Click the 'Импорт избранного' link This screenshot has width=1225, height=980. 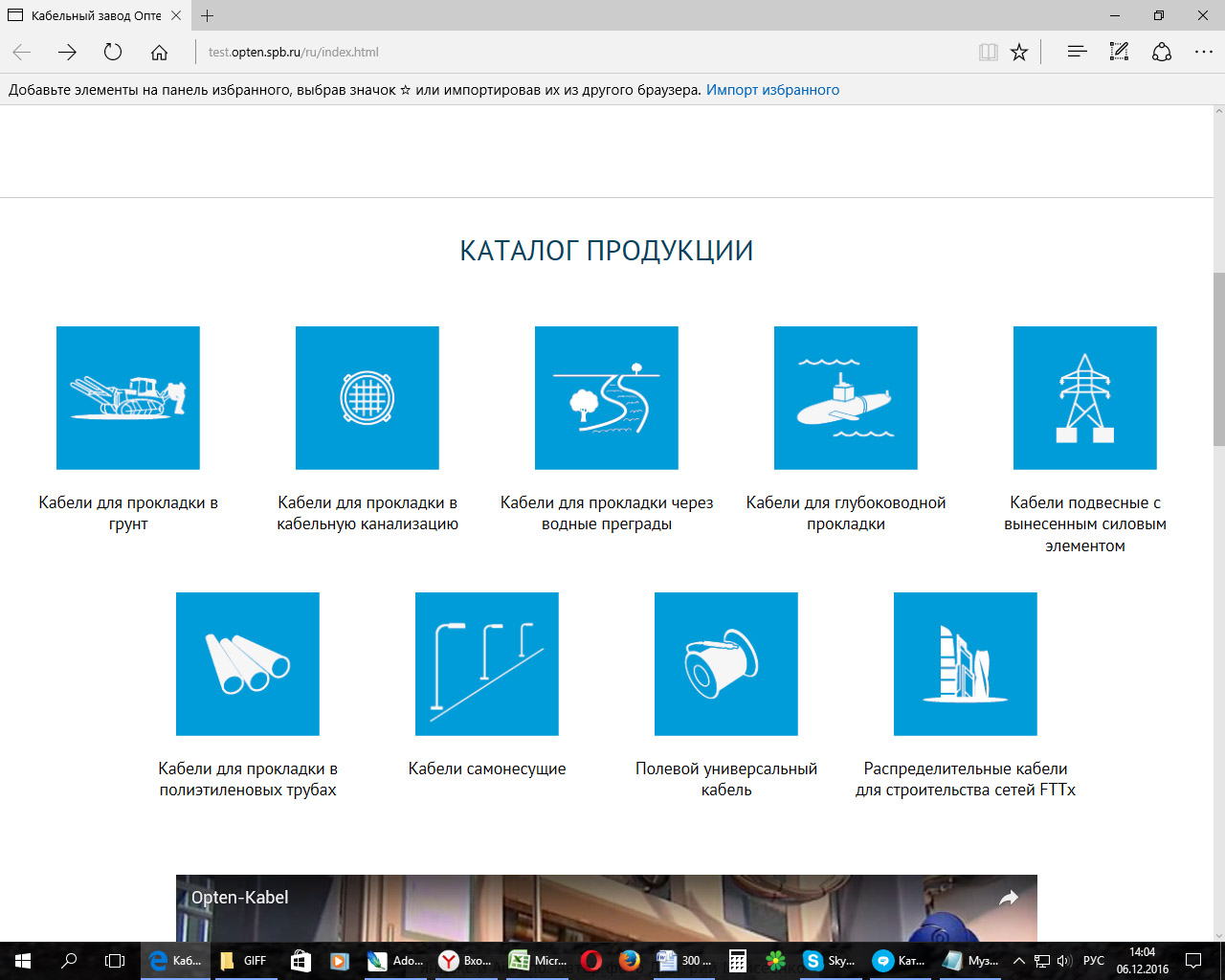pos(772,90)
